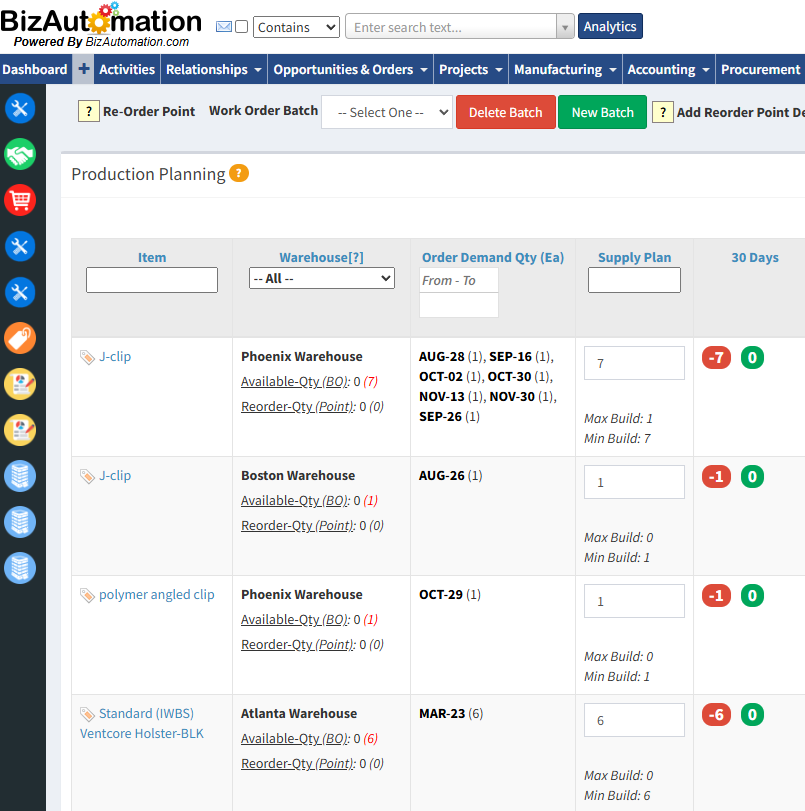Expand the Opportunities & Orders menu

tap(350, 69)
